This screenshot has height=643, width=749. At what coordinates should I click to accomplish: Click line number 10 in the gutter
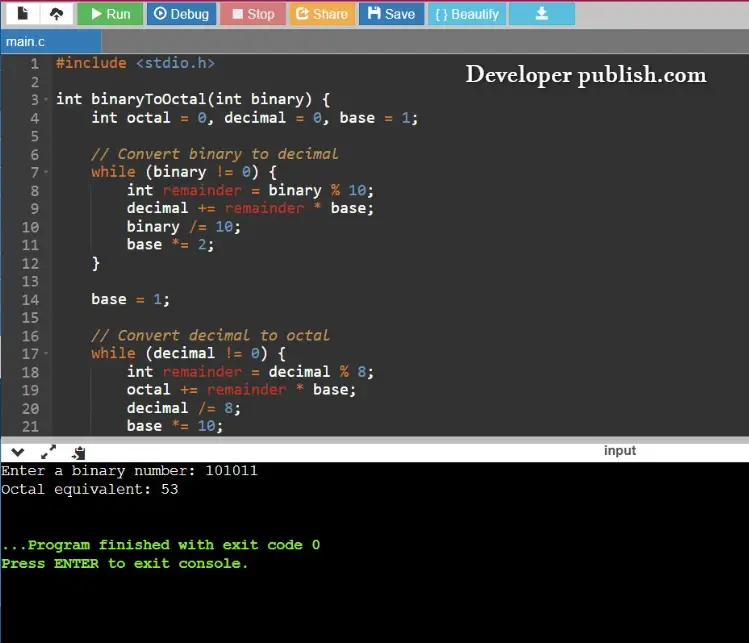point(30,227)
